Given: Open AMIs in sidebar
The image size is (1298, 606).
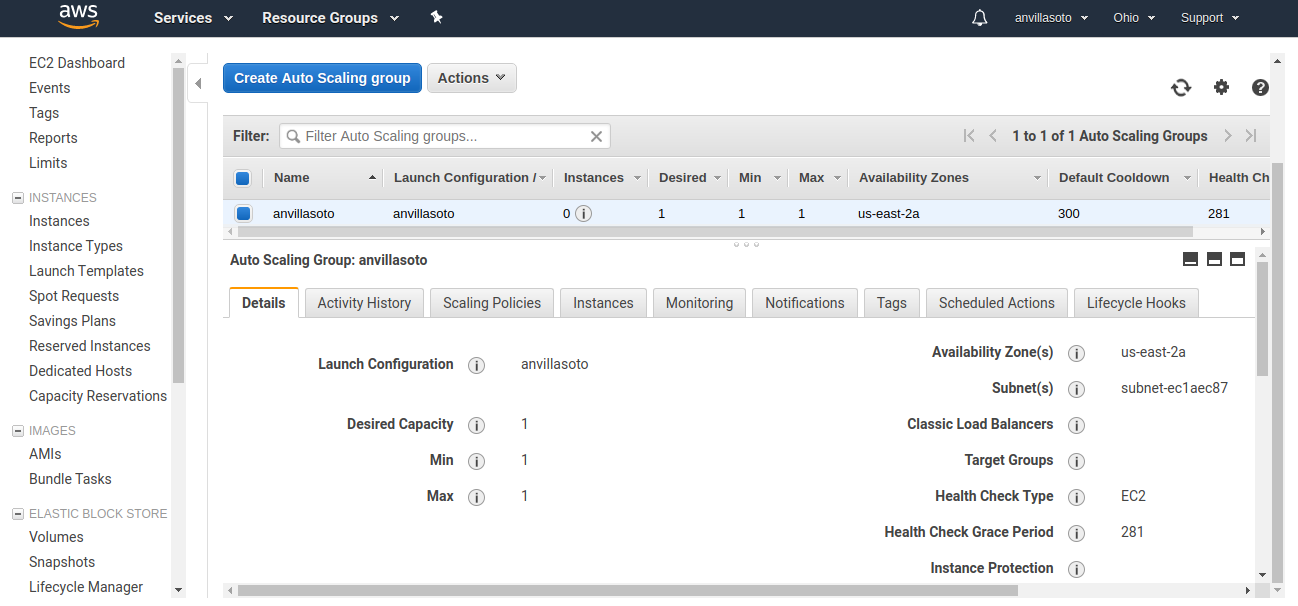Looking at the screenshot, I should coord(45,454).
